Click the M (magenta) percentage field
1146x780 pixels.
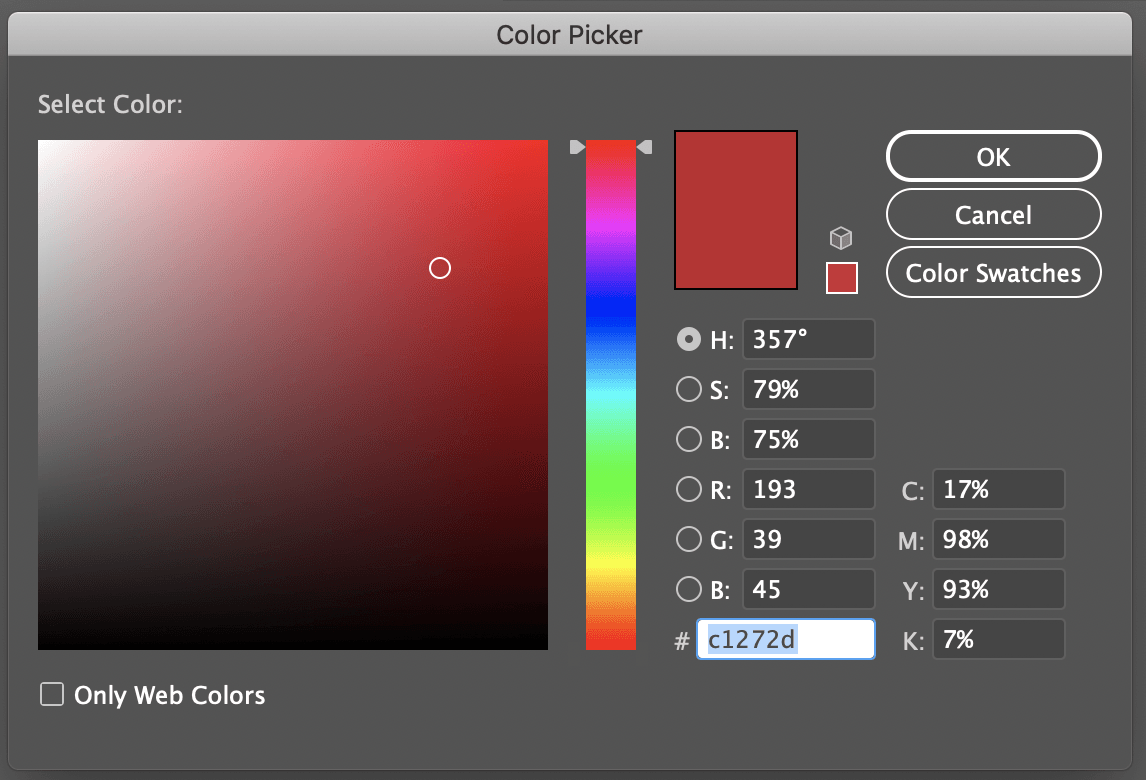tap(998, 539)
